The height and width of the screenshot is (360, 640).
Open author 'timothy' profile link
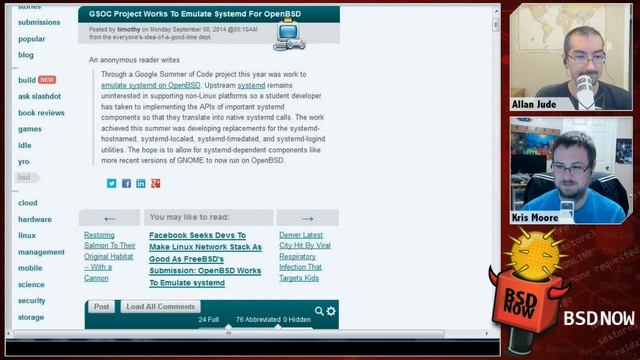129,29
